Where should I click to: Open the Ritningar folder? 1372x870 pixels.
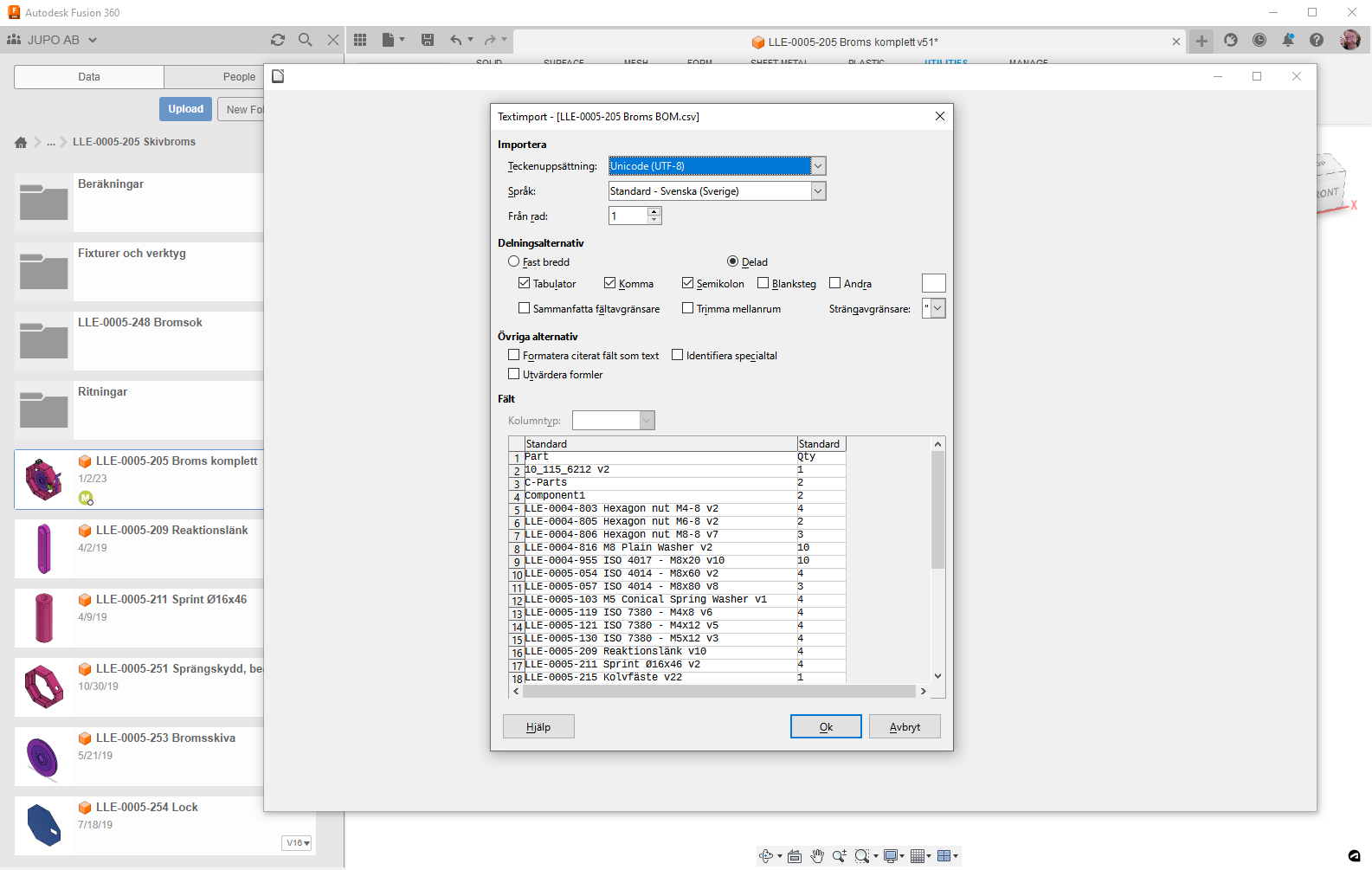138,410
